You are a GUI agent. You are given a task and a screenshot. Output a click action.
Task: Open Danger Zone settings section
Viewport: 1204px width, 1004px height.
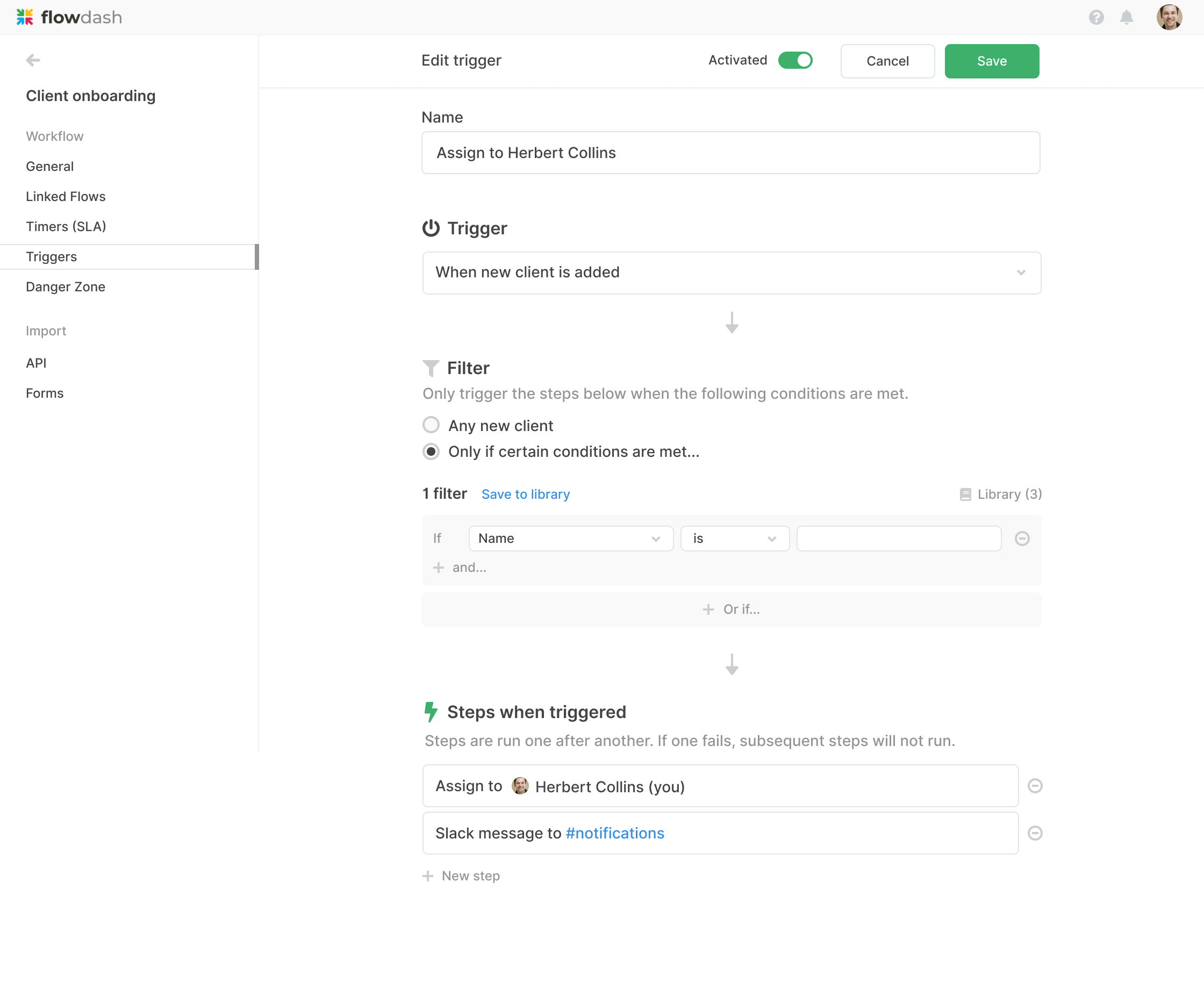(x=66, y=286)
